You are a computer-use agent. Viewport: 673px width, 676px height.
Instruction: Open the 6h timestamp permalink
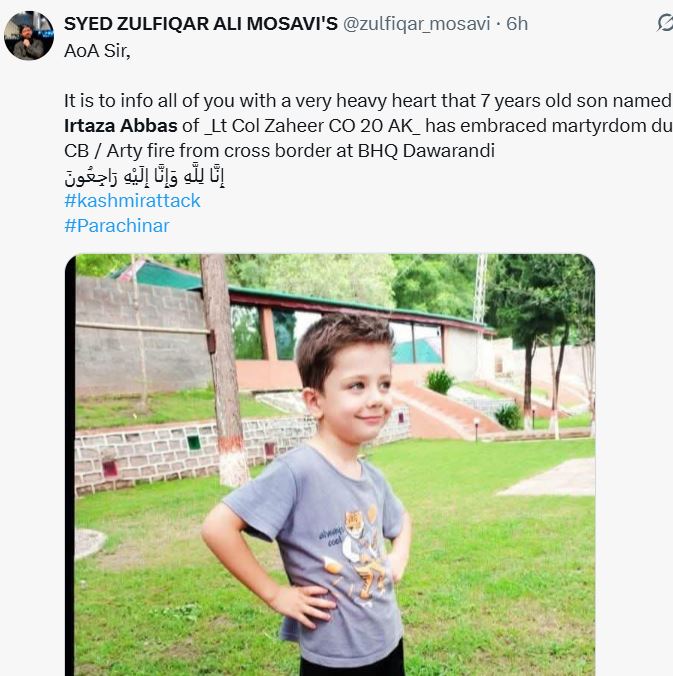[x=517, y=24]
